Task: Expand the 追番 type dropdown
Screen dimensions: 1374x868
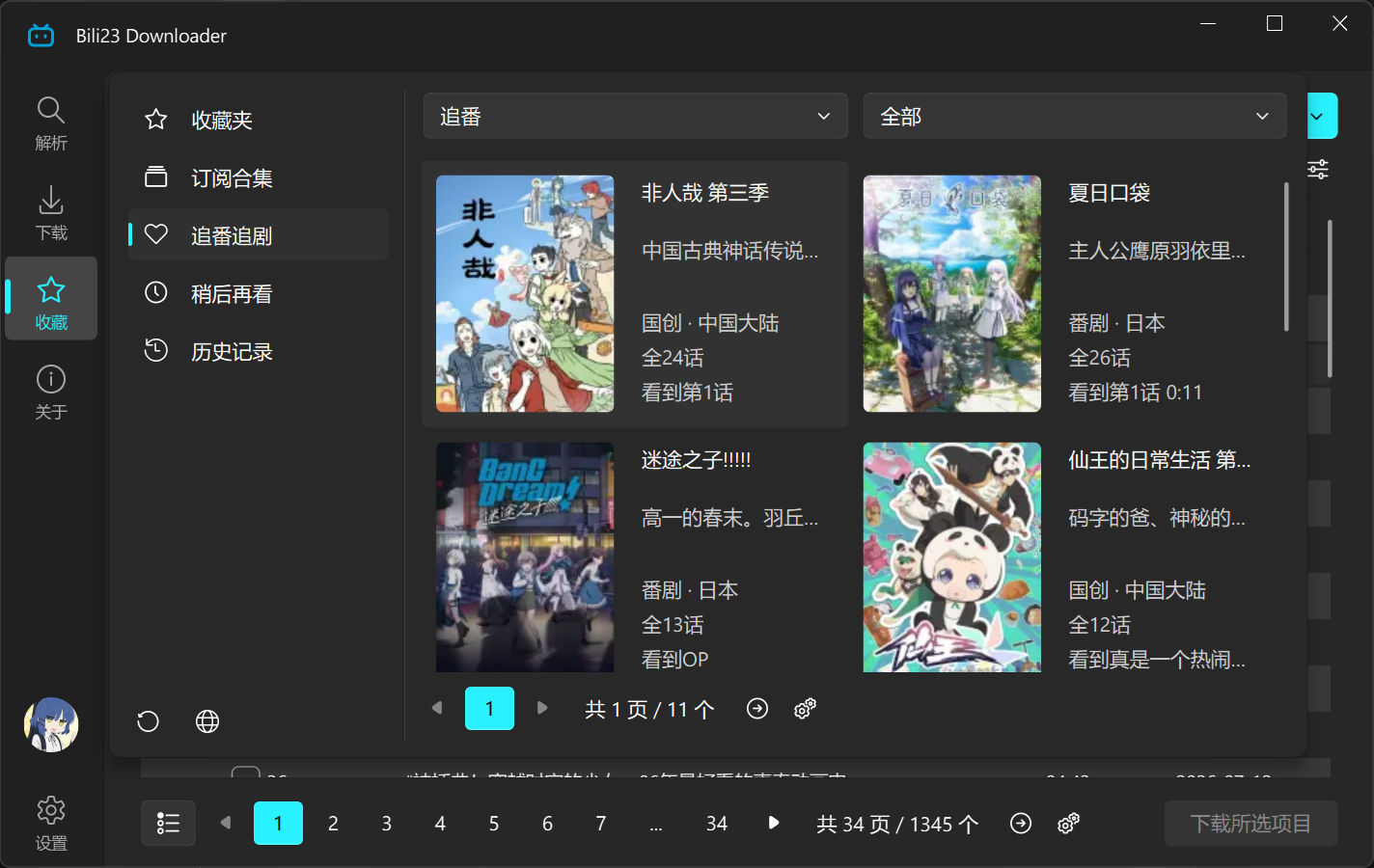Action: (636, 116)
